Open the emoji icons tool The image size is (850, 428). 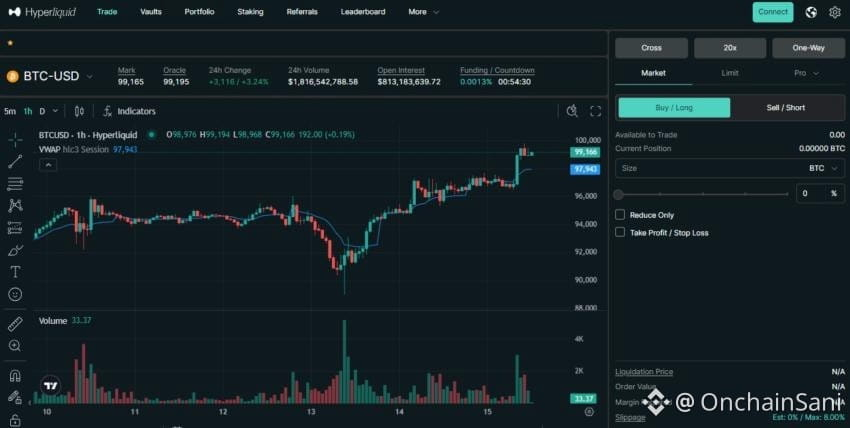(x=15, y=294)
